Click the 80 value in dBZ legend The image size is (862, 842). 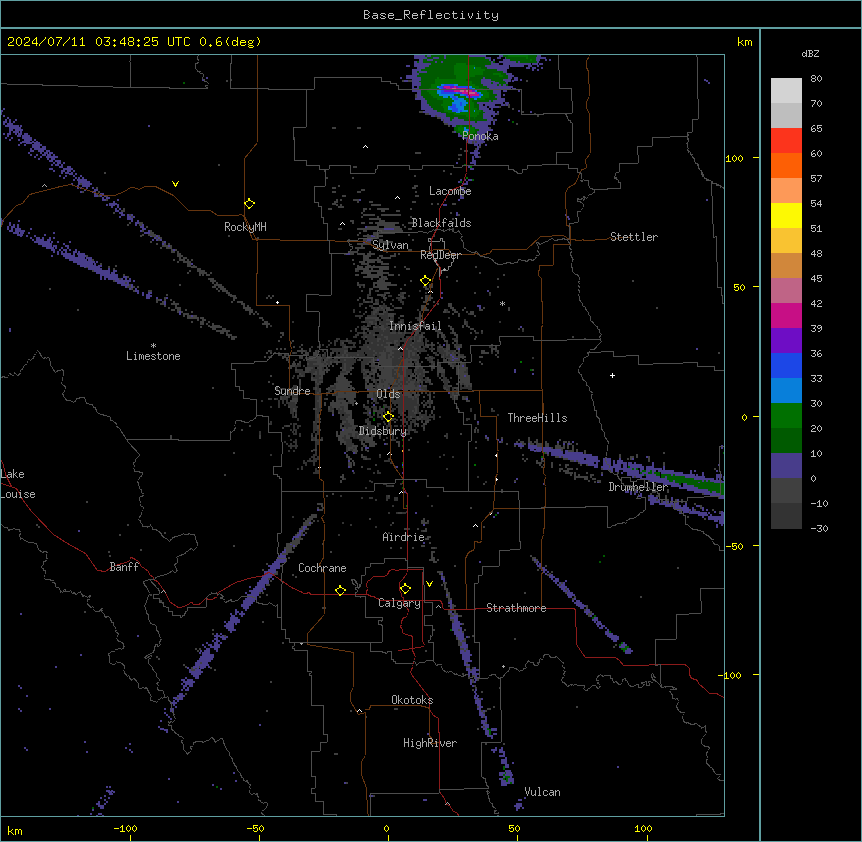click(x=816, y=79)
